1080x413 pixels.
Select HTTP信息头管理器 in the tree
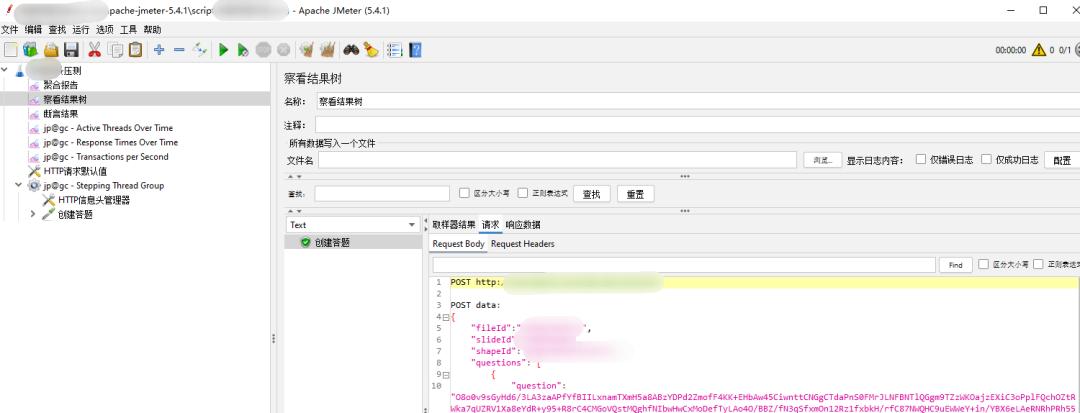point(94,200)
